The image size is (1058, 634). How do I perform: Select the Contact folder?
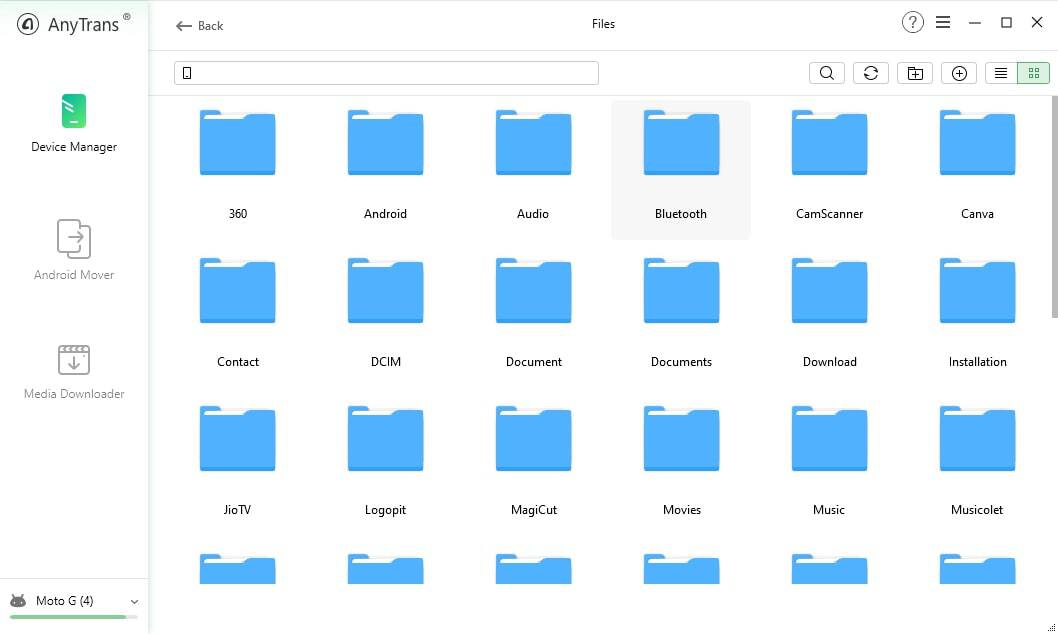pyautogui.click(x=238, y=313)
